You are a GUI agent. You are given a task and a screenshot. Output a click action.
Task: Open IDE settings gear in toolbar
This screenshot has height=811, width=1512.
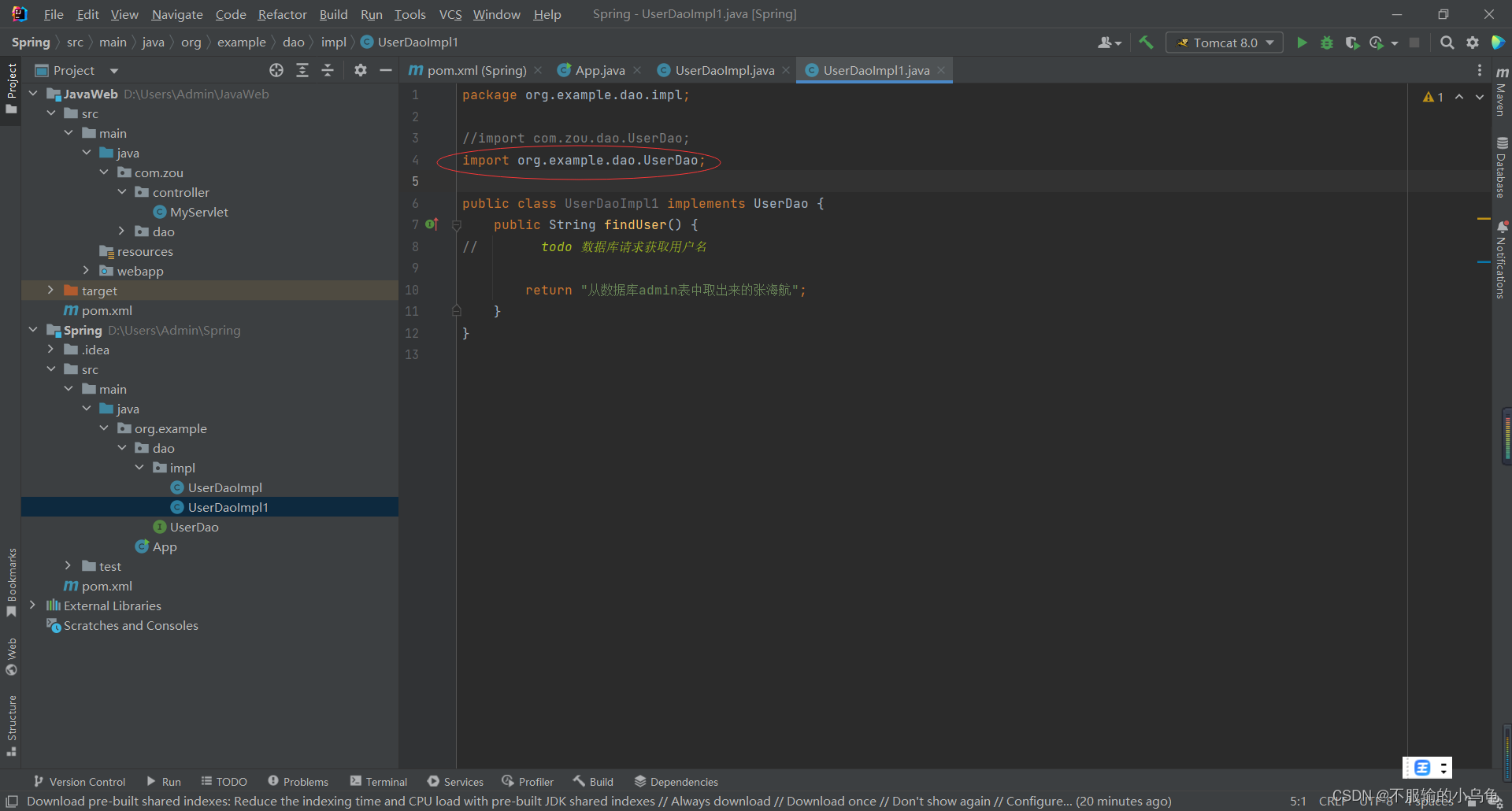(1472, 43)
